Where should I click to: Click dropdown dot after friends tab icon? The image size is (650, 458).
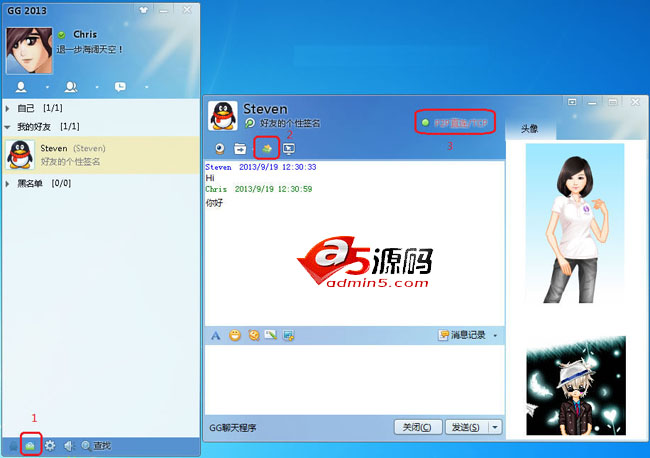[x=47, y=87]
